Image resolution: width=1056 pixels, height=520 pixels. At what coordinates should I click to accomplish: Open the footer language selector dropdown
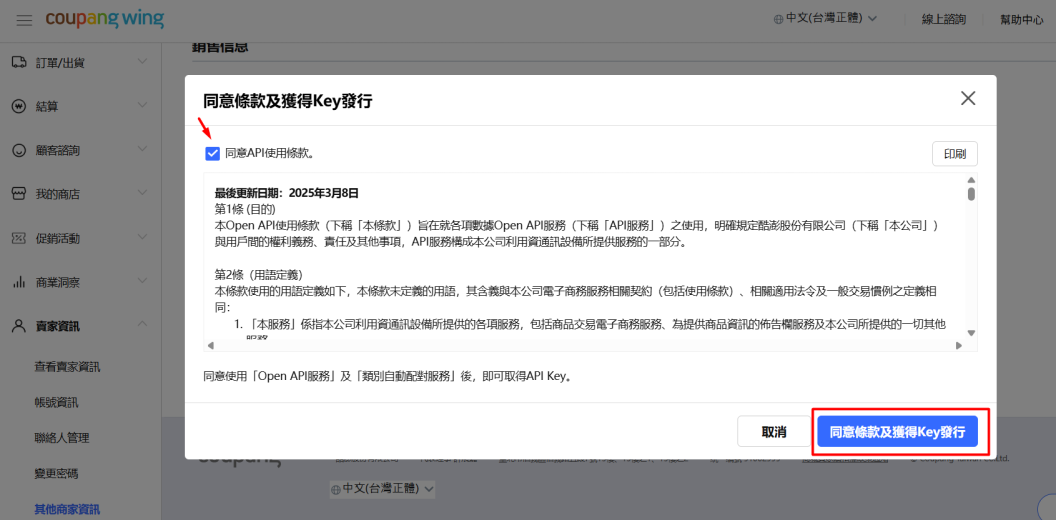(382, 489)
